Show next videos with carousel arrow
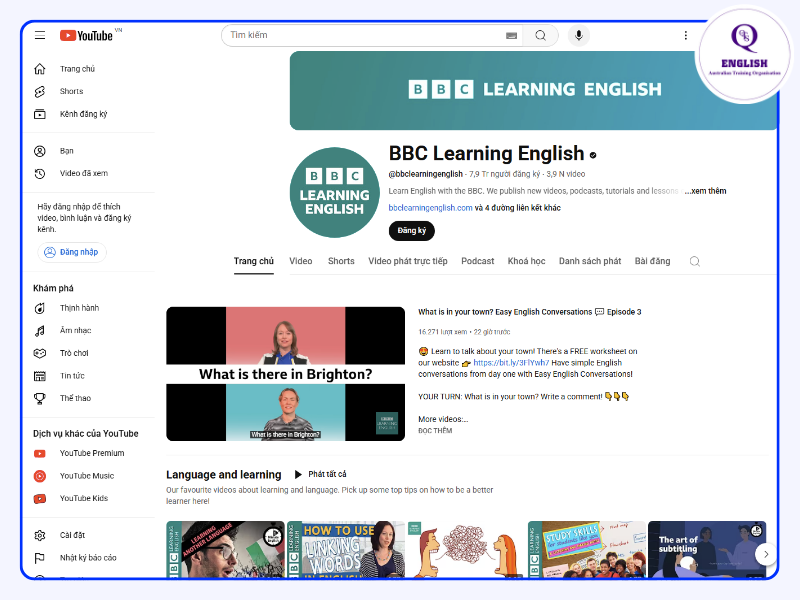The width and height of the screenshot is (800, 600). coord(766,554)
